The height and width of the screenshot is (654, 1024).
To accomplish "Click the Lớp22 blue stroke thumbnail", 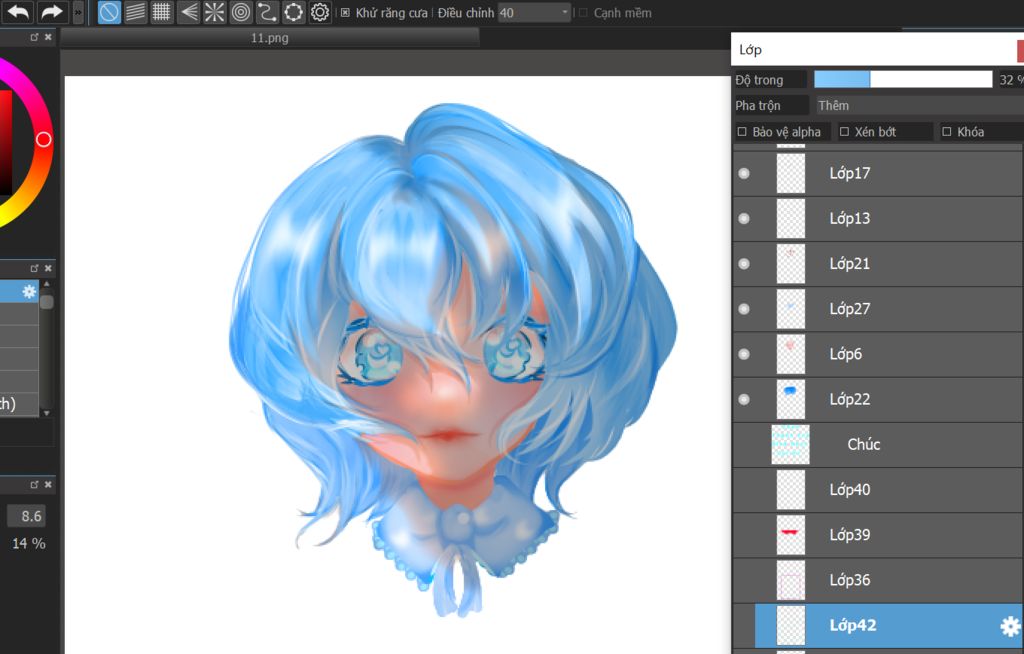I will pos(790,399).
